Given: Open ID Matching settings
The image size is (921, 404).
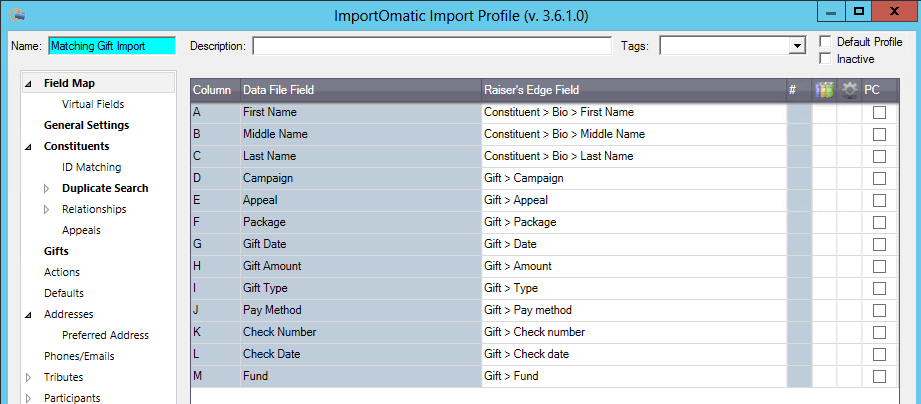Looking at the screenshot, I should click(91, 167).
